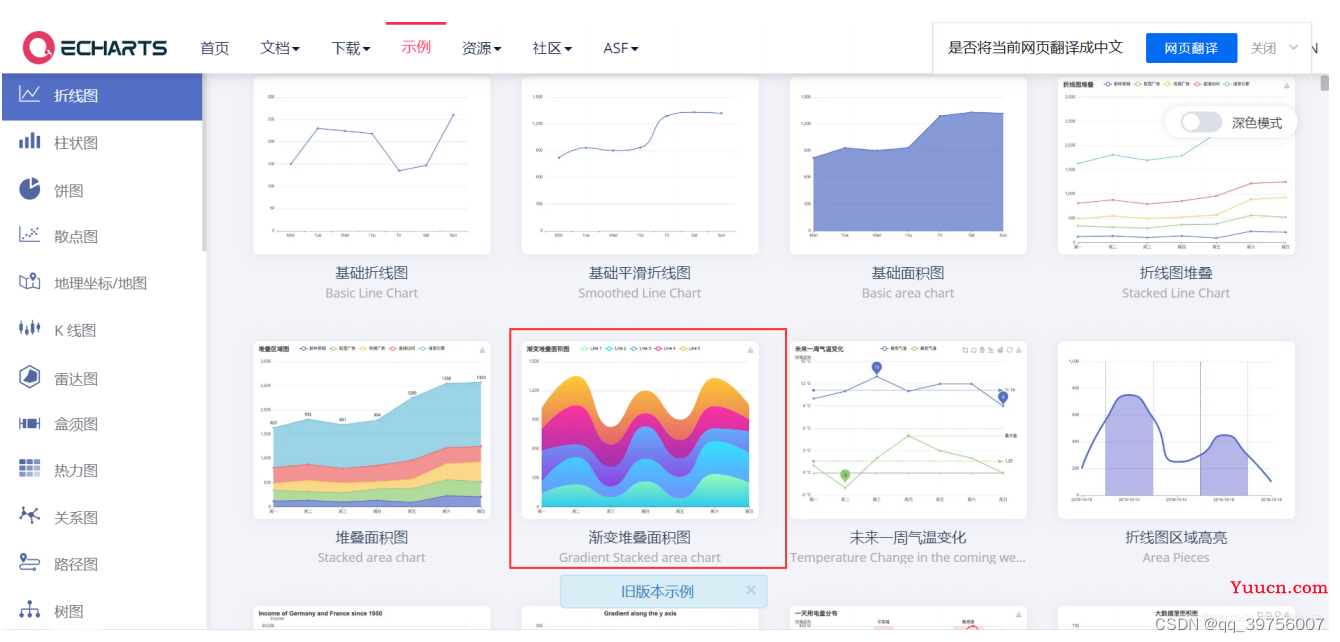Select 盒须图 label in the sidebar
The width and height of the screenshot is (1340, 642).
(76, 424)
